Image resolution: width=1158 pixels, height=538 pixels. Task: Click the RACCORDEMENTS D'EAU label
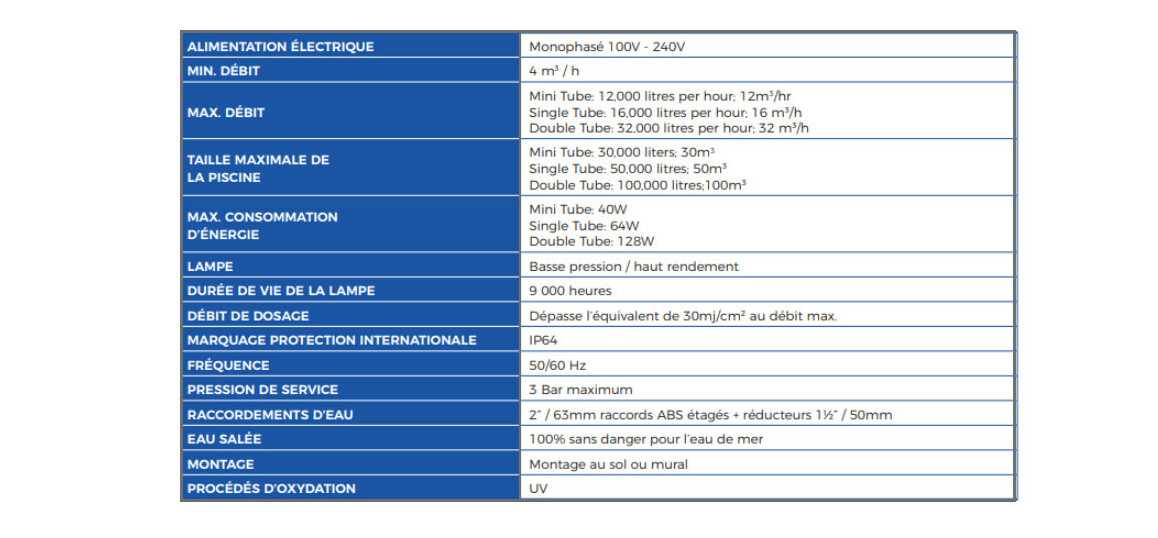(270, 414)
